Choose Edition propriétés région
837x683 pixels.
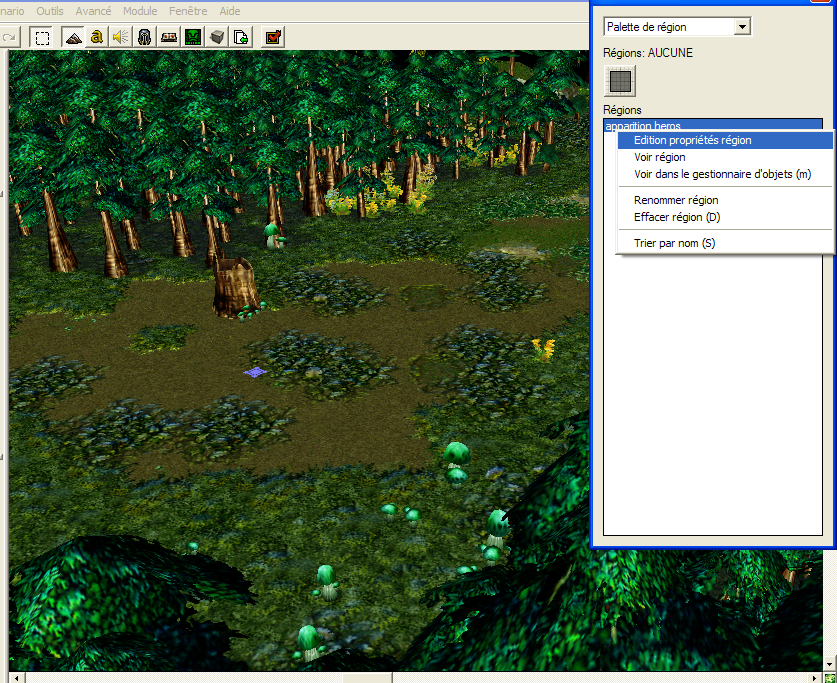(692, 141)
